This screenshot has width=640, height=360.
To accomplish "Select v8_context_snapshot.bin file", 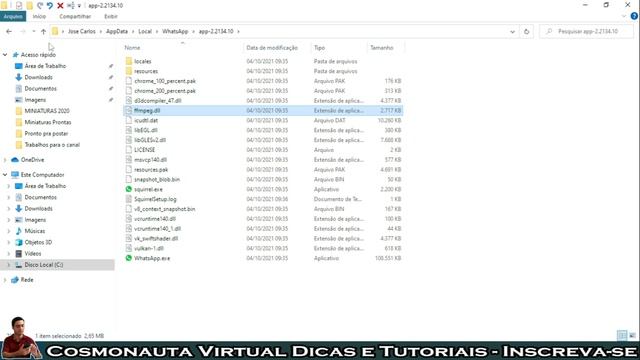I will [164, 209].
